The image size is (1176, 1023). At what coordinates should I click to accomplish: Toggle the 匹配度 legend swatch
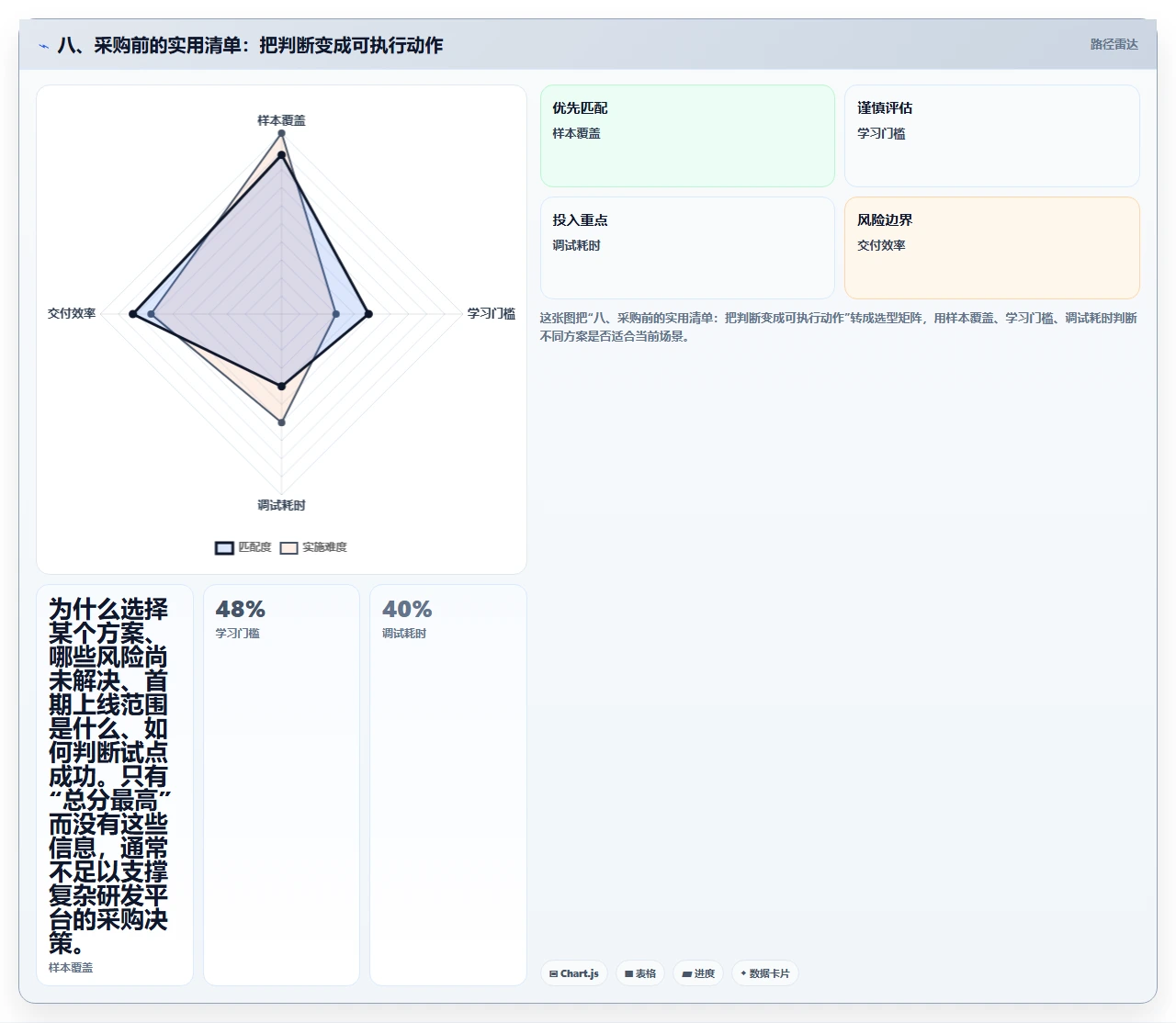point(224,547)
